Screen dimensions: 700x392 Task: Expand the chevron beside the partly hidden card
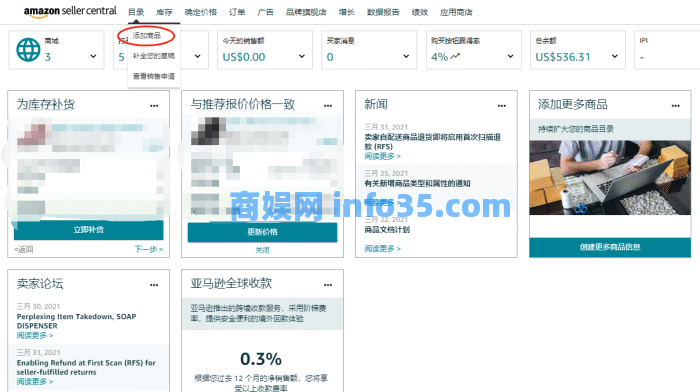pyautogui.click(x=197, y=56)
